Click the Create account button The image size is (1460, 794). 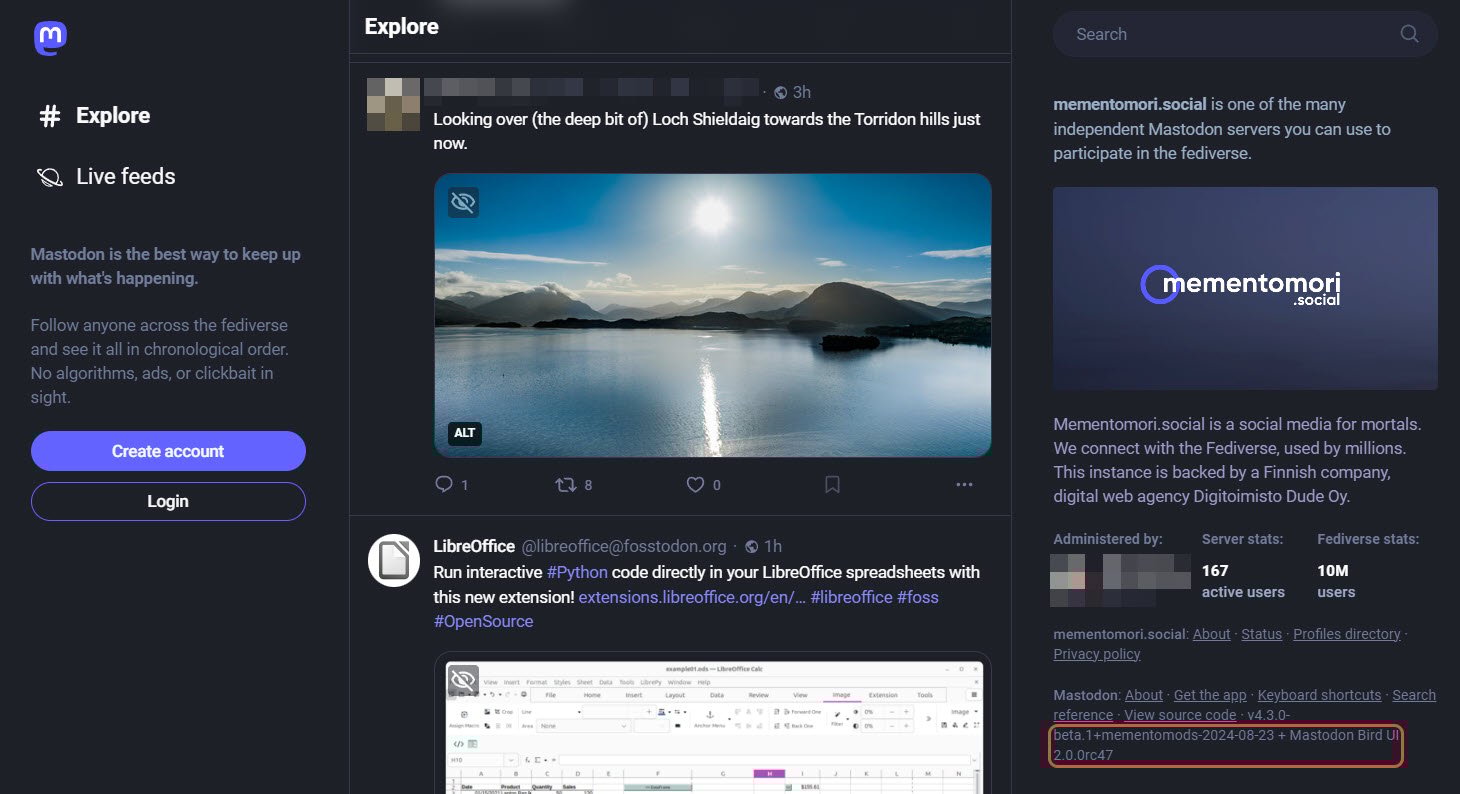(167, 451)
